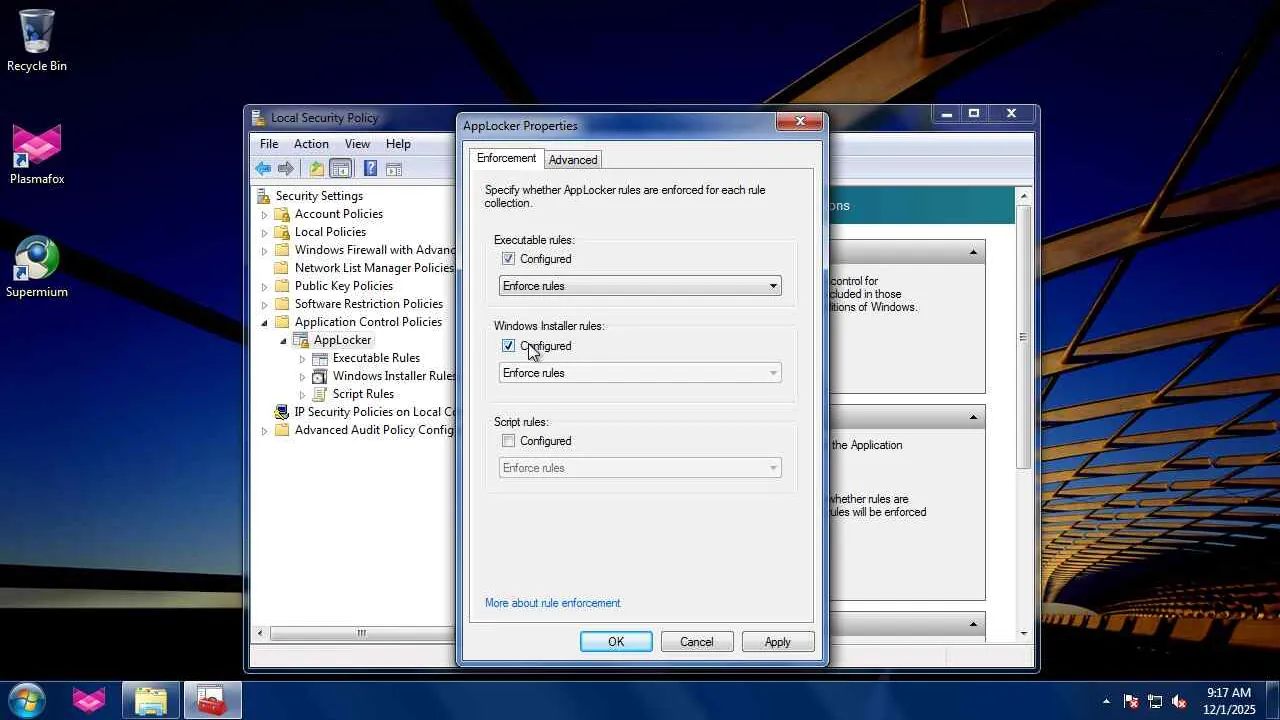Image resolution: width=1280 pixels, height=720 pixels.
Task: Expand the Advanced Audit Policy Configuration node
Action: click(x=265, y=431)
